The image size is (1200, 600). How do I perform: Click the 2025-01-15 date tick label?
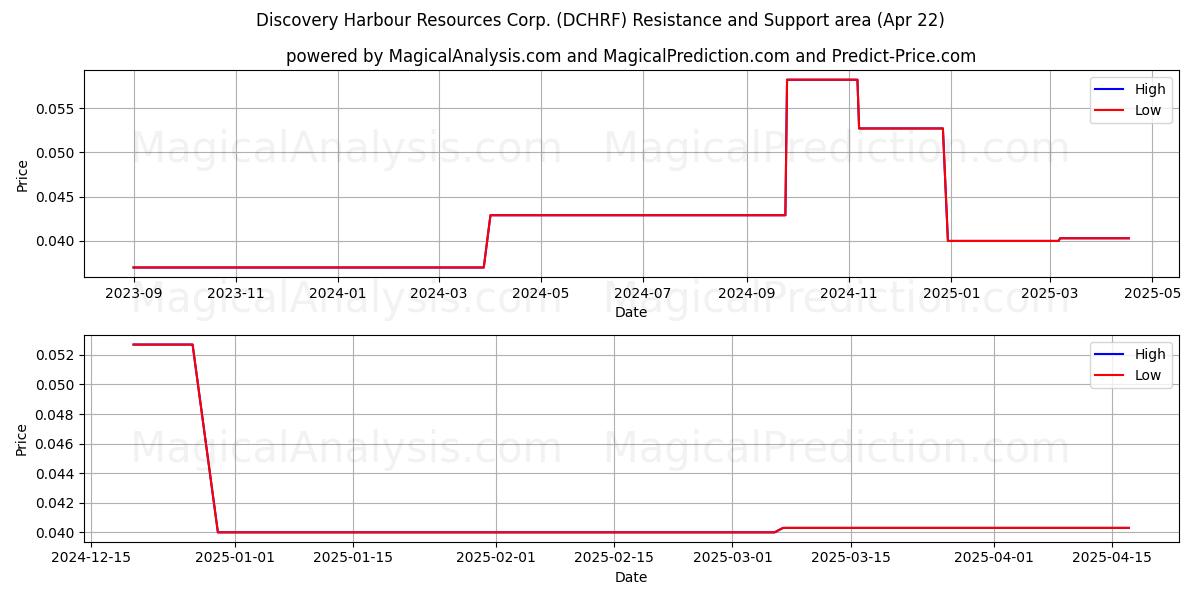[x=352, y=559]
